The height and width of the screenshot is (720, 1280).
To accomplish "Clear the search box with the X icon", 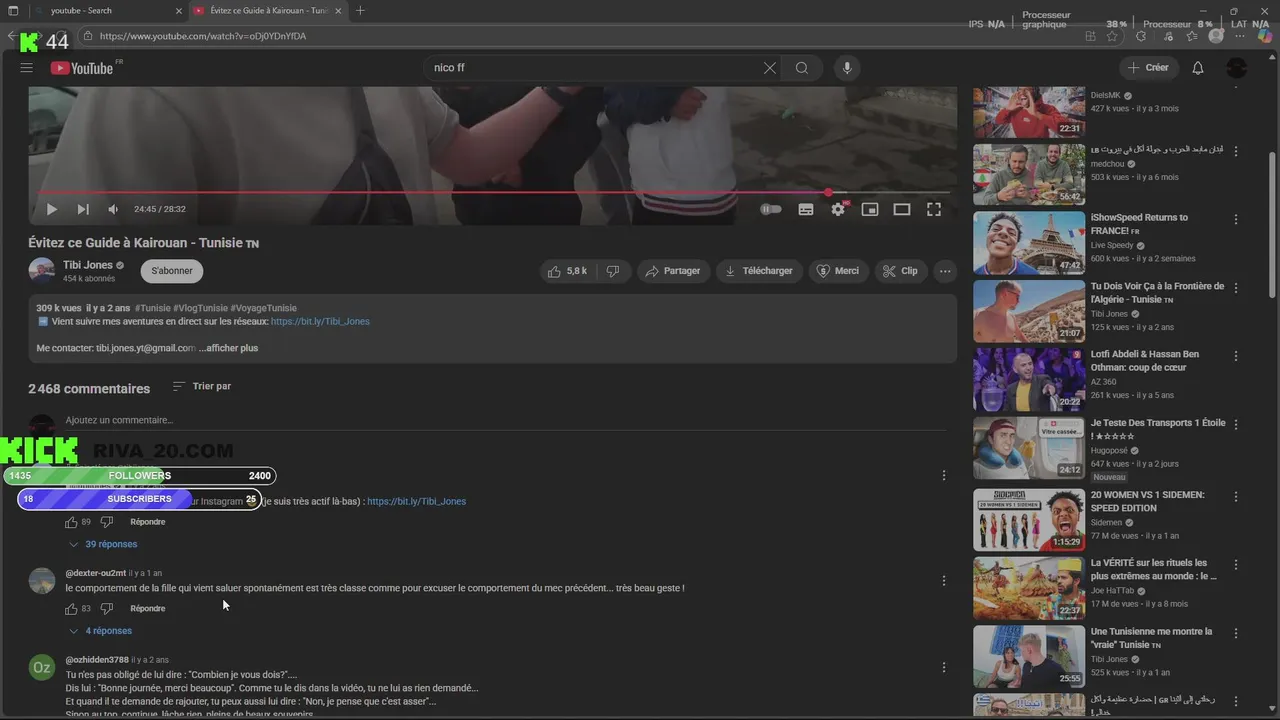I will pyautogui.click(x=769, y=68).
